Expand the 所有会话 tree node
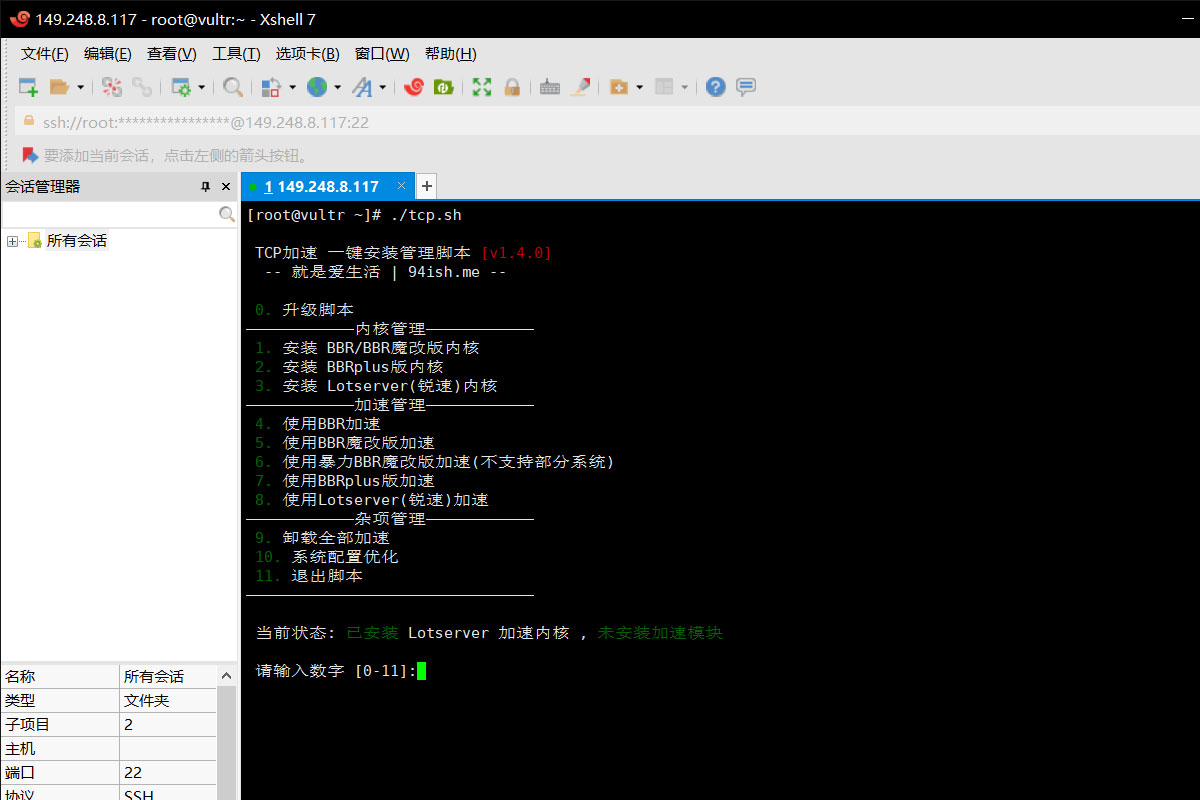 (x=12, y=241)
